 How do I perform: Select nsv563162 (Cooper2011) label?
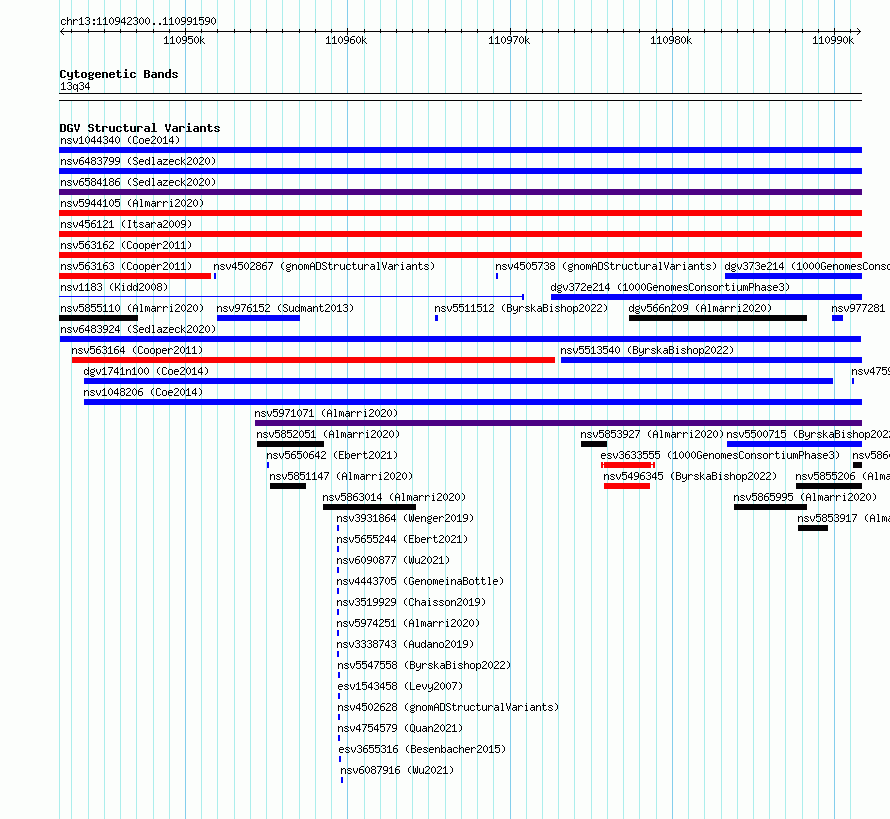click(126, 245)
